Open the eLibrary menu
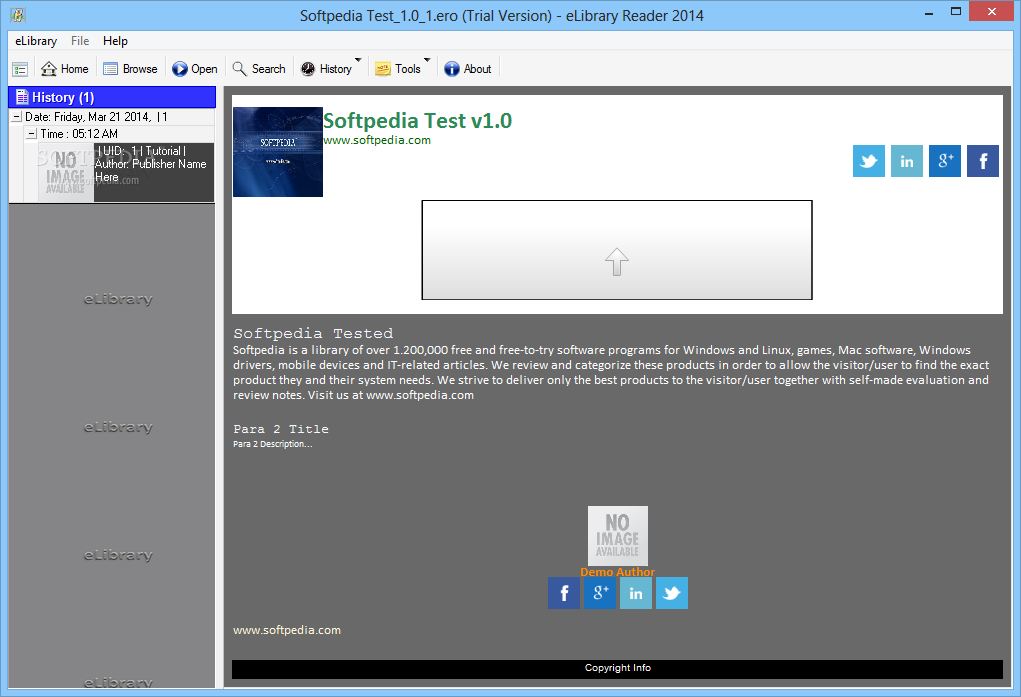Image resolution: width=1021 pixels, height=697 pixels. click(x=36, y=41)
